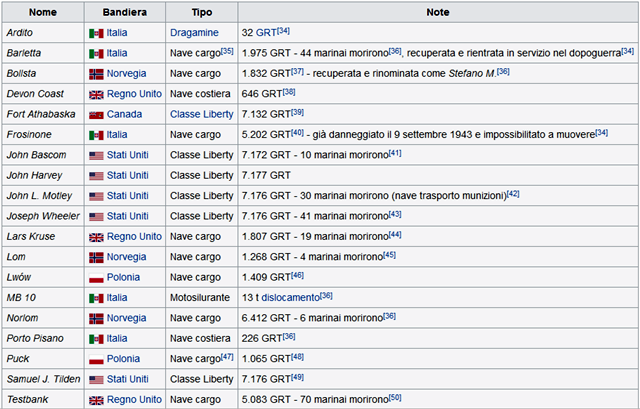This screenshot has width=640, height=409.
Task: Click the Italian flag icon in Porto Pisano row
Action: coord(96,339)
